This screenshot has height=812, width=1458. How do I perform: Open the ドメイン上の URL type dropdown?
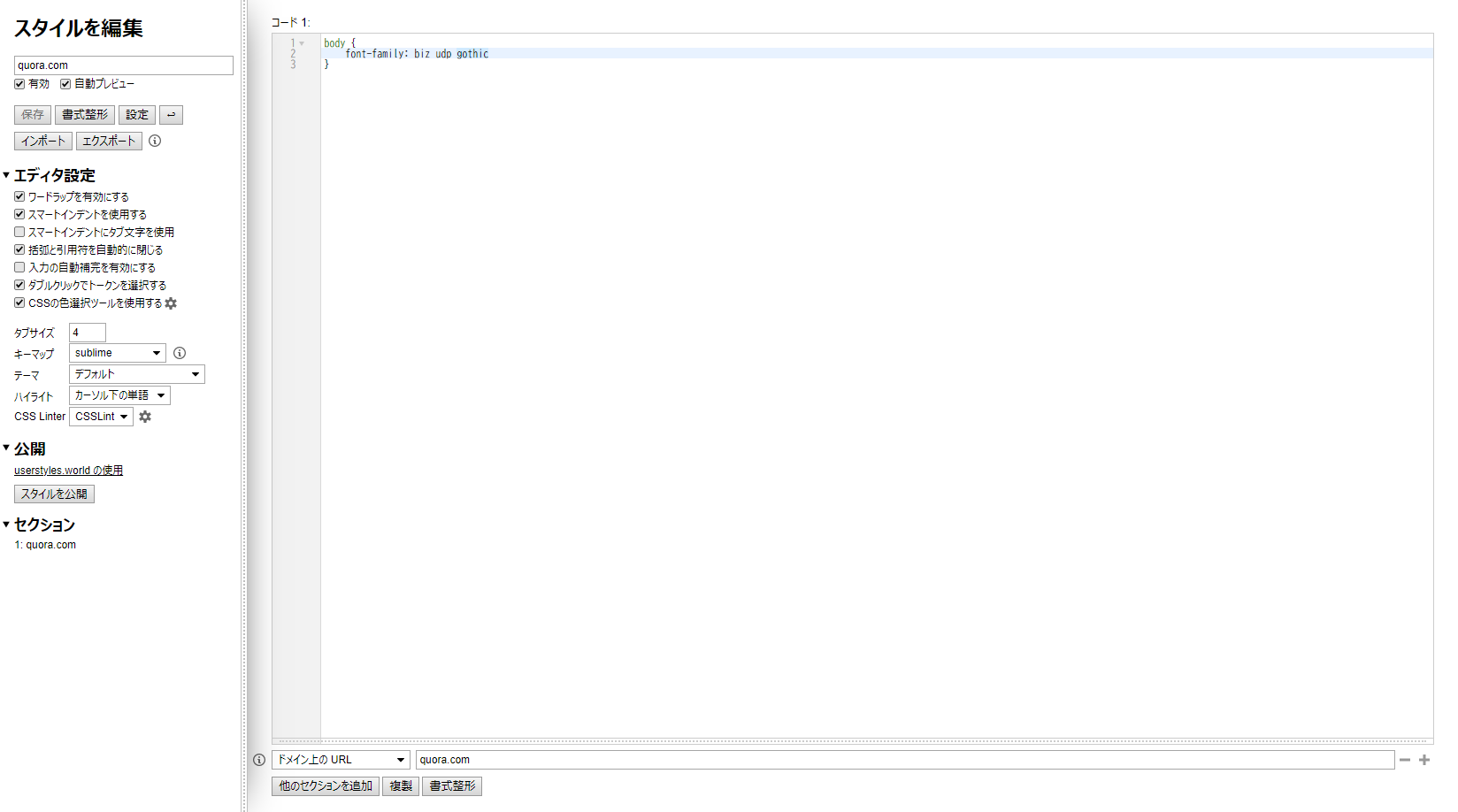pos(341,760)
